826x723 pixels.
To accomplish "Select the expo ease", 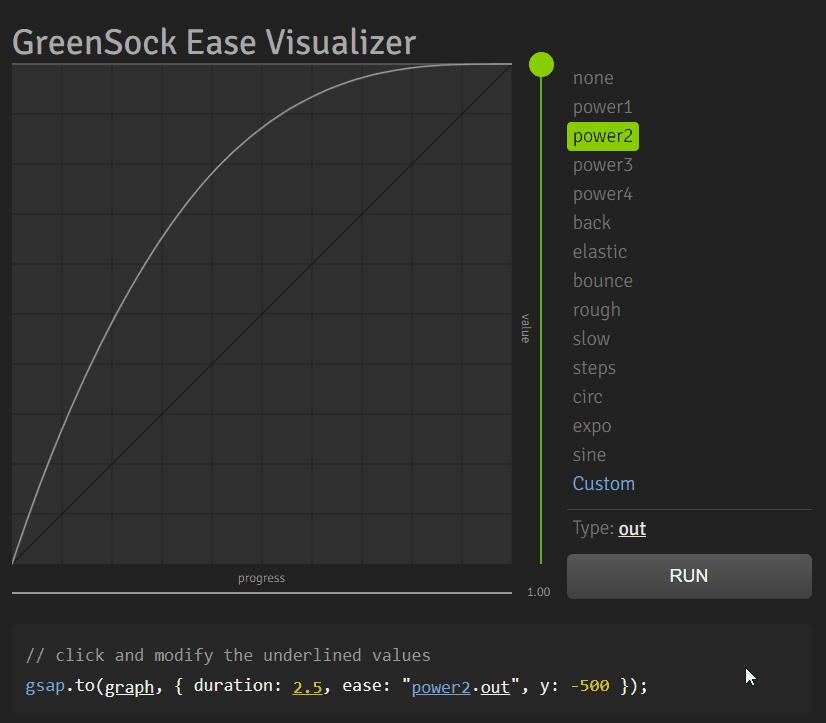I will click(x=591, y=426).
